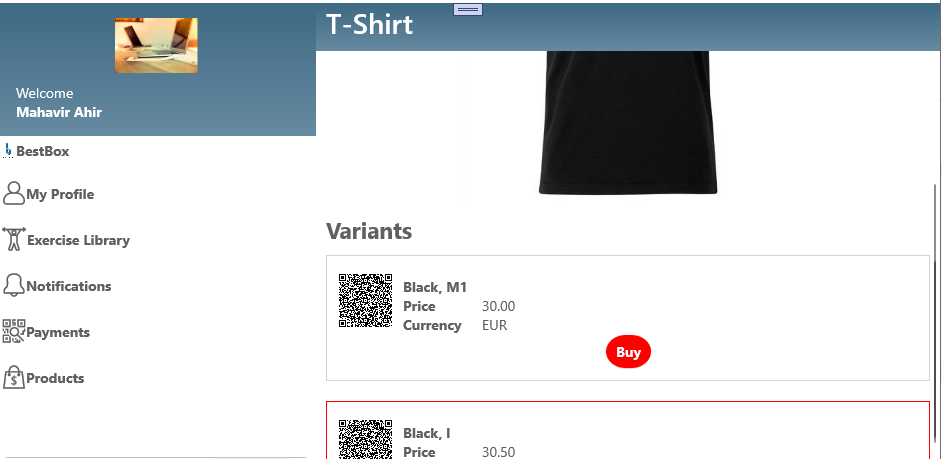
Task: Navigate to Payments menu text
Action: (x=58, y=332)
